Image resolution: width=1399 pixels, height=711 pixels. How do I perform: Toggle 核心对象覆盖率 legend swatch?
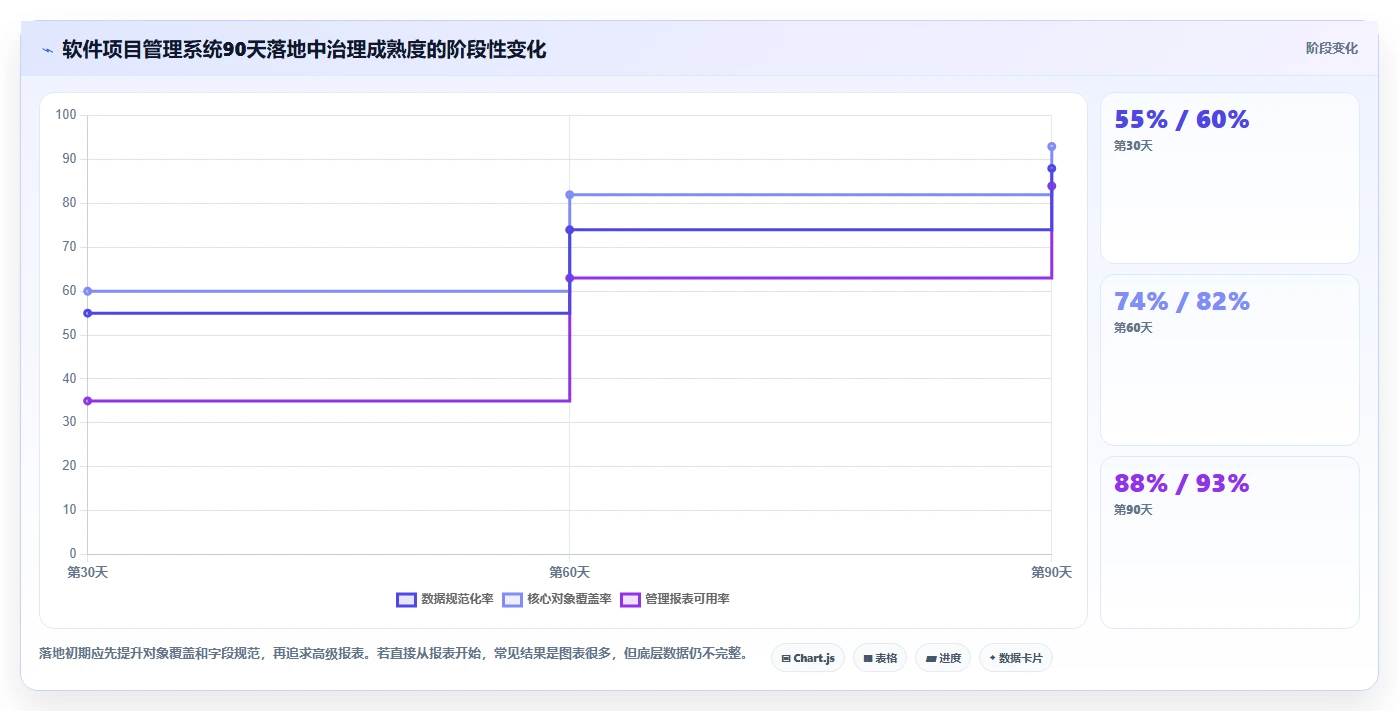pyautogui.click(x=512, y=600)
